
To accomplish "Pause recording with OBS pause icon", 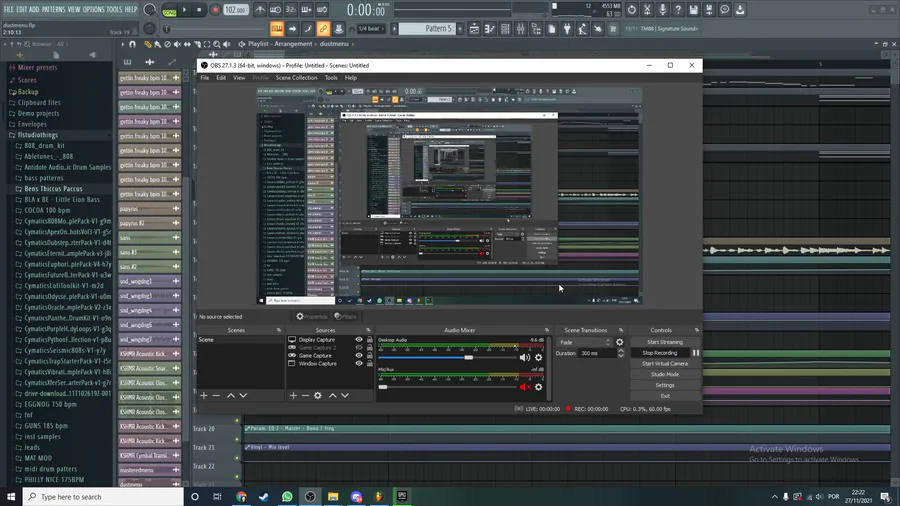I will (x=696, y=353).
